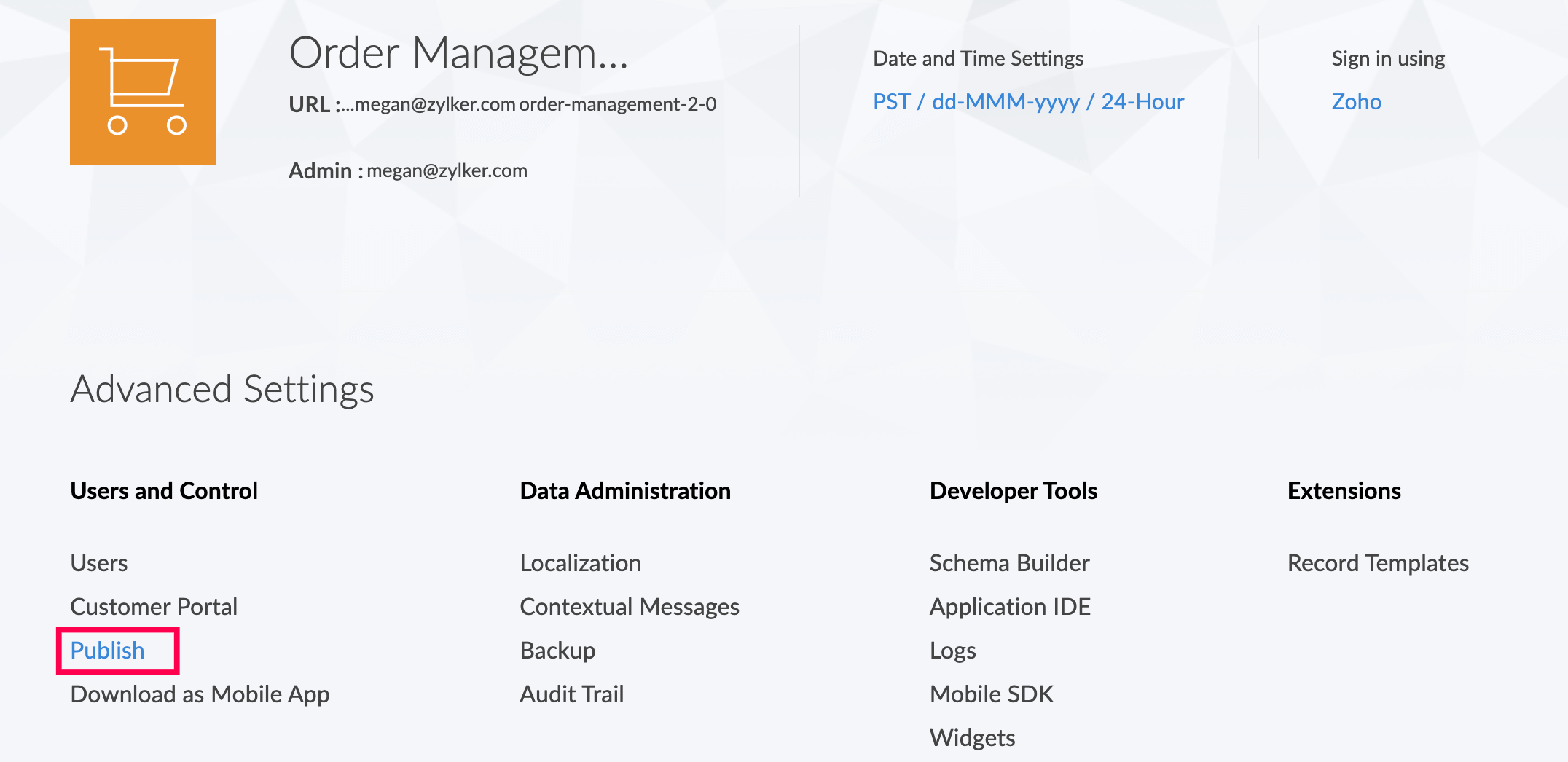1568x762 pixels.
Task: Open Localization under Data Administration
Action: pos(581,563)
